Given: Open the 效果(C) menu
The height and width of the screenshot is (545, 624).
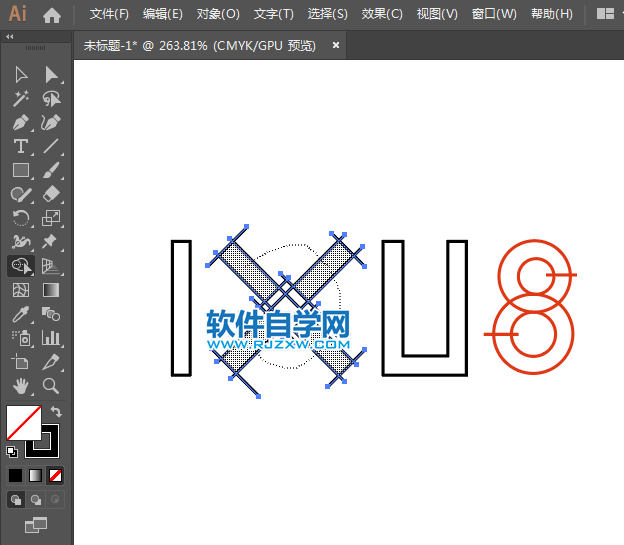Looking at the screenshot, I should 382,14.
